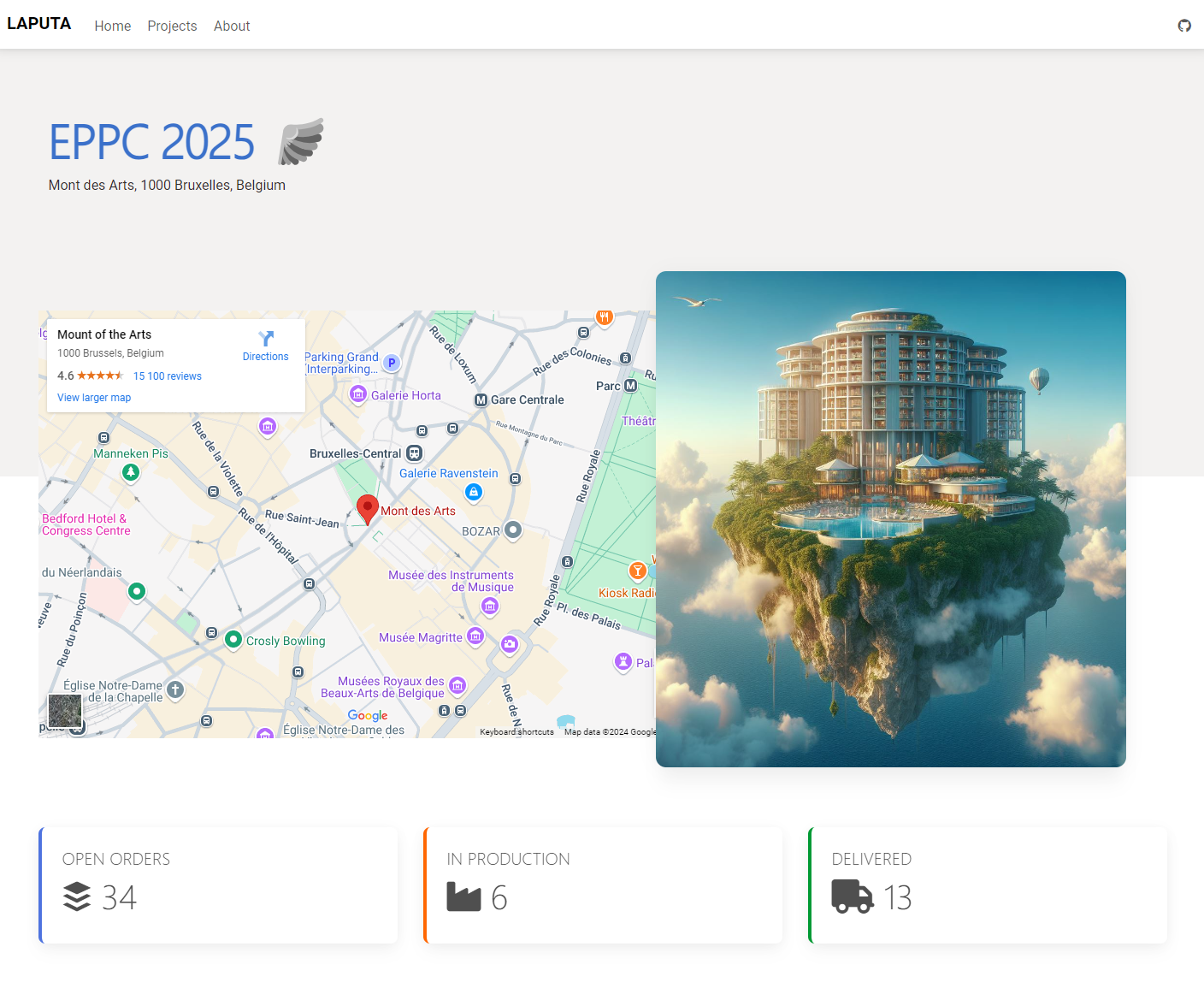The width and height of the screenshot is (1204, 994).
Task: Click the Mont des Arts address text
Action: tap(167, 185)
